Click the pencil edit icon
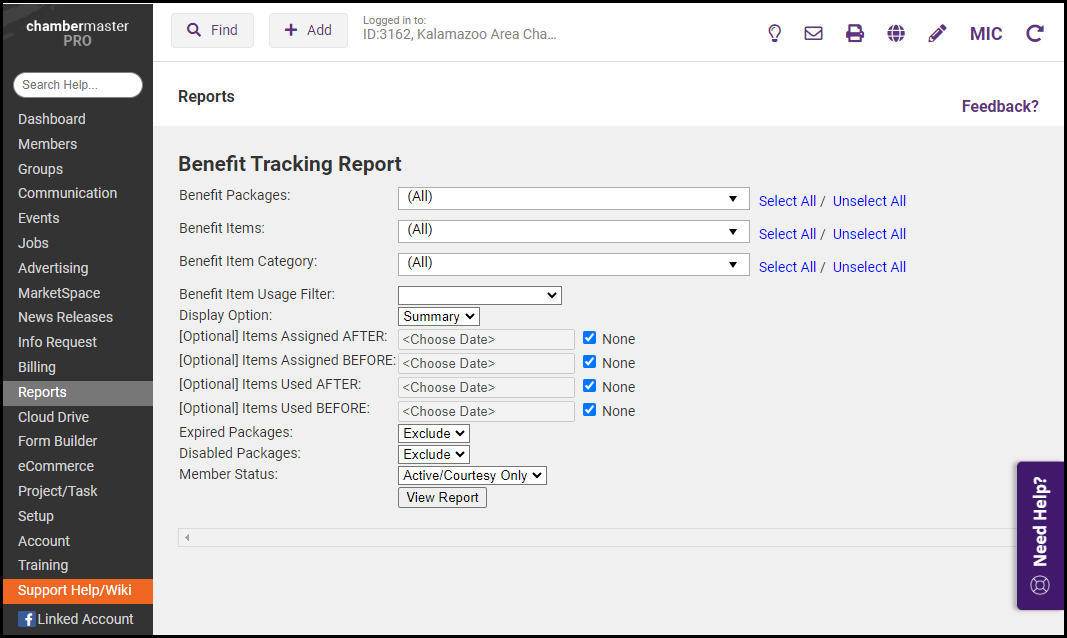This screenshot has height=638, width=1067. [x=937, y=33]
